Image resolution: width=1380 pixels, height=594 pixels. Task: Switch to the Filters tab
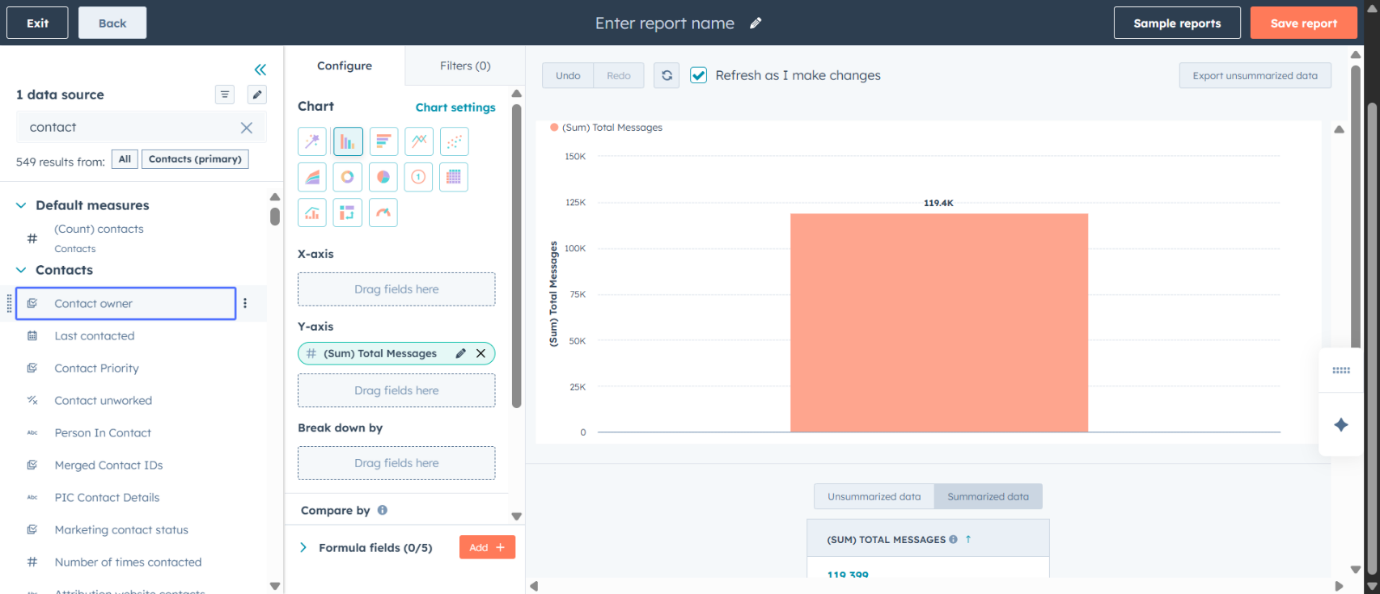[x=463, y=65]
